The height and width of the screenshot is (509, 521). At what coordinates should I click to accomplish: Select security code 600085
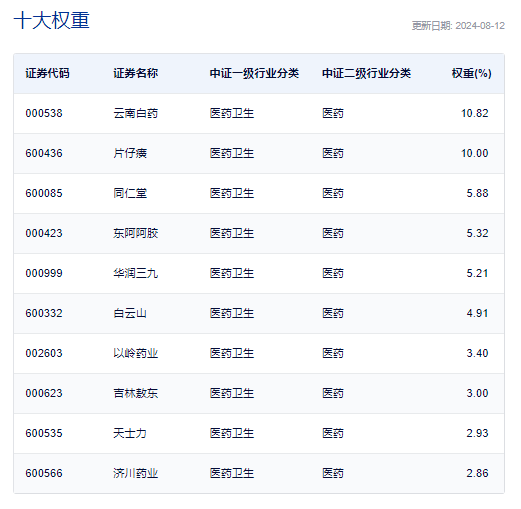click(x=44, y=193)
